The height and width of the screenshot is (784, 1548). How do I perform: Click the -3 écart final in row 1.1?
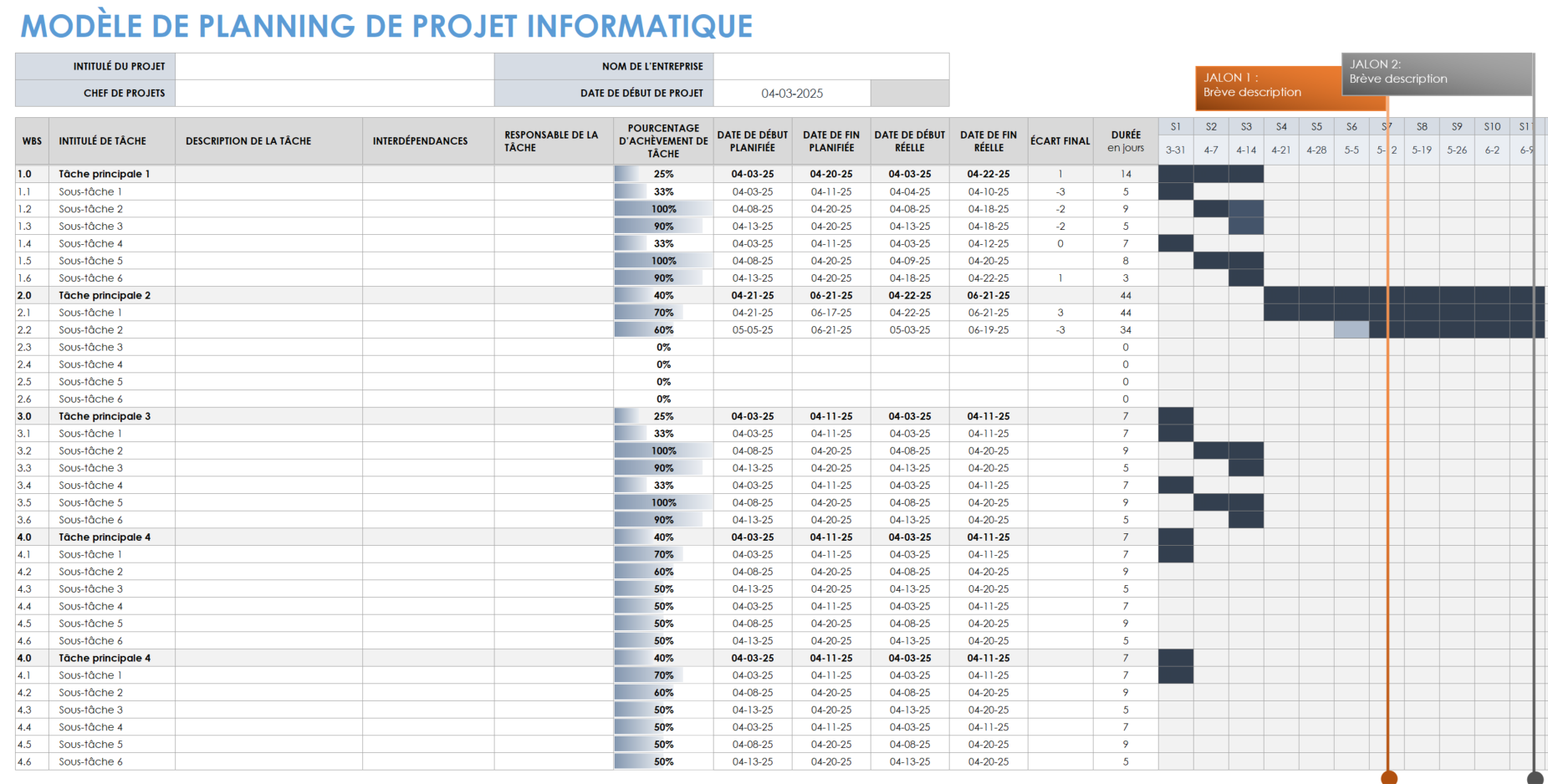click(1060, 191)
